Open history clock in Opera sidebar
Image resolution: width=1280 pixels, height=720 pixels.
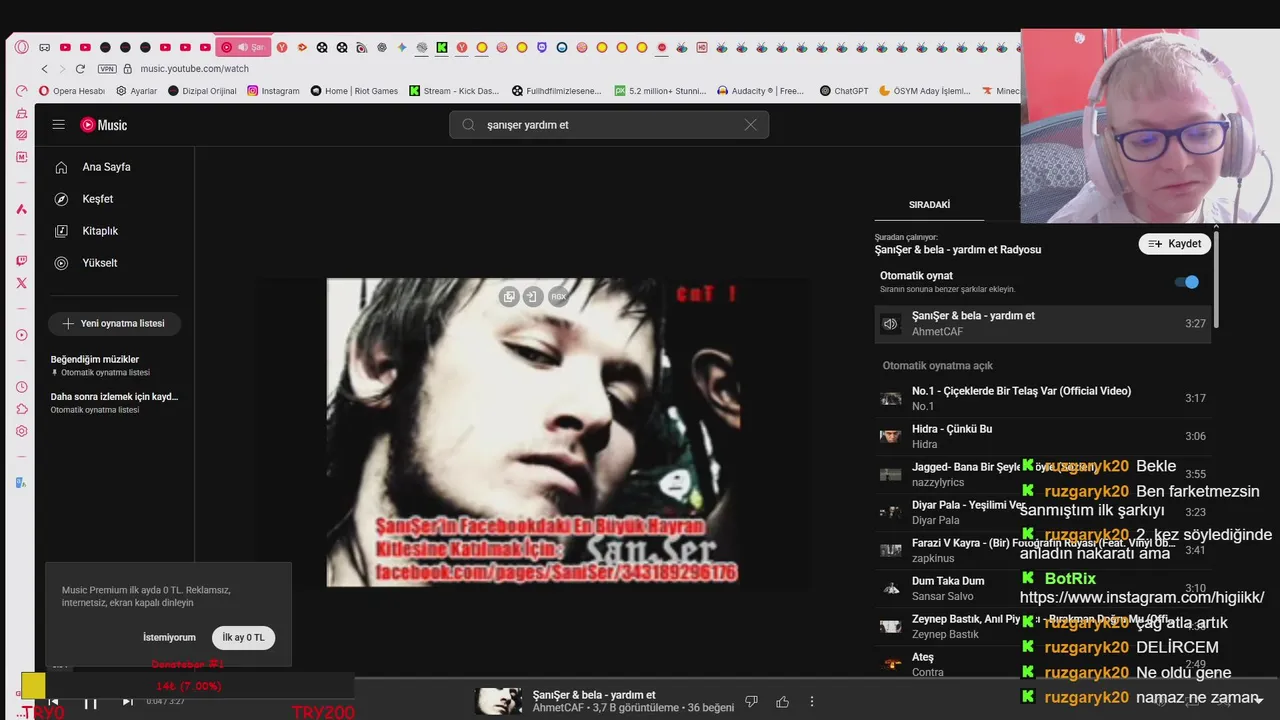(22, 387)
